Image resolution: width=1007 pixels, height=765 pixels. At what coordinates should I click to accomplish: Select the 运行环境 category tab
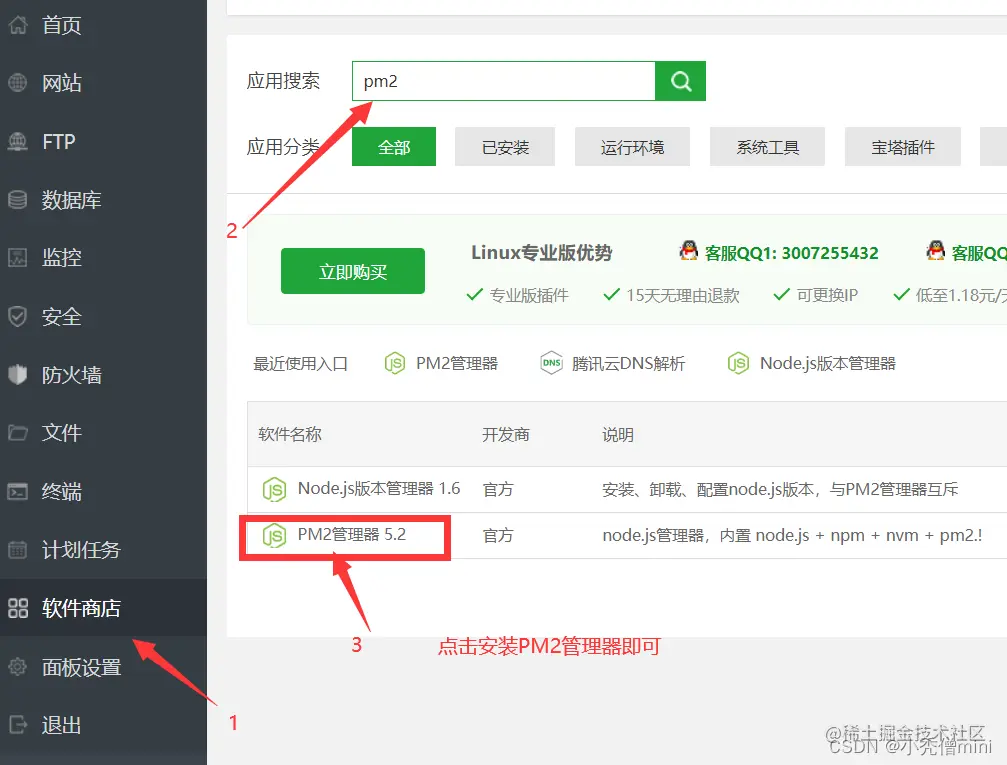(632, 146)
